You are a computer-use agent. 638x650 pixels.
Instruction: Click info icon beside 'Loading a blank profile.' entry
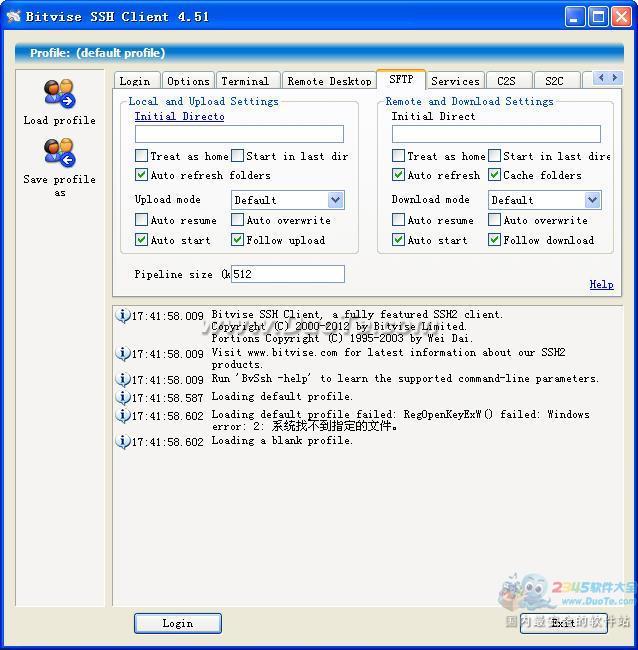coord(122,441)
